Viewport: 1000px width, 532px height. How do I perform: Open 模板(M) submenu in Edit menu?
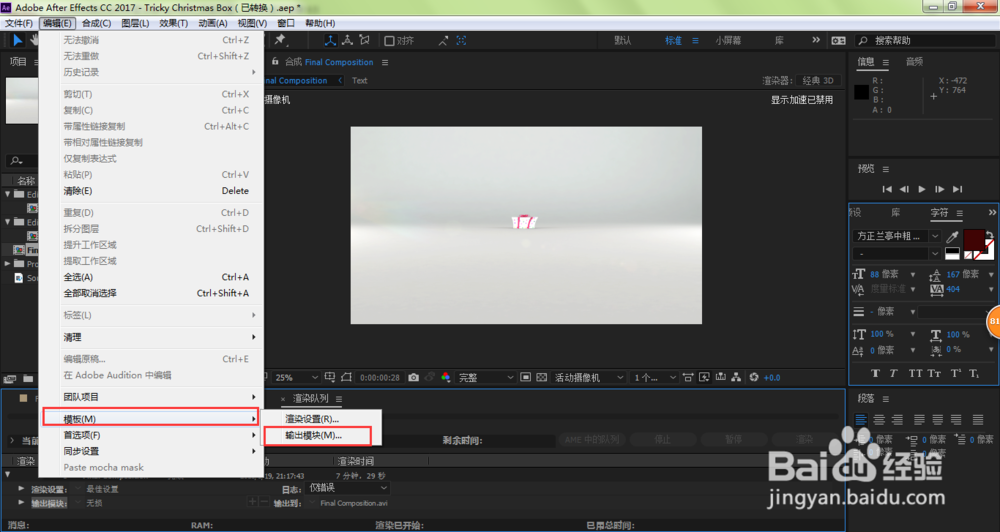(x=151, y=418)
